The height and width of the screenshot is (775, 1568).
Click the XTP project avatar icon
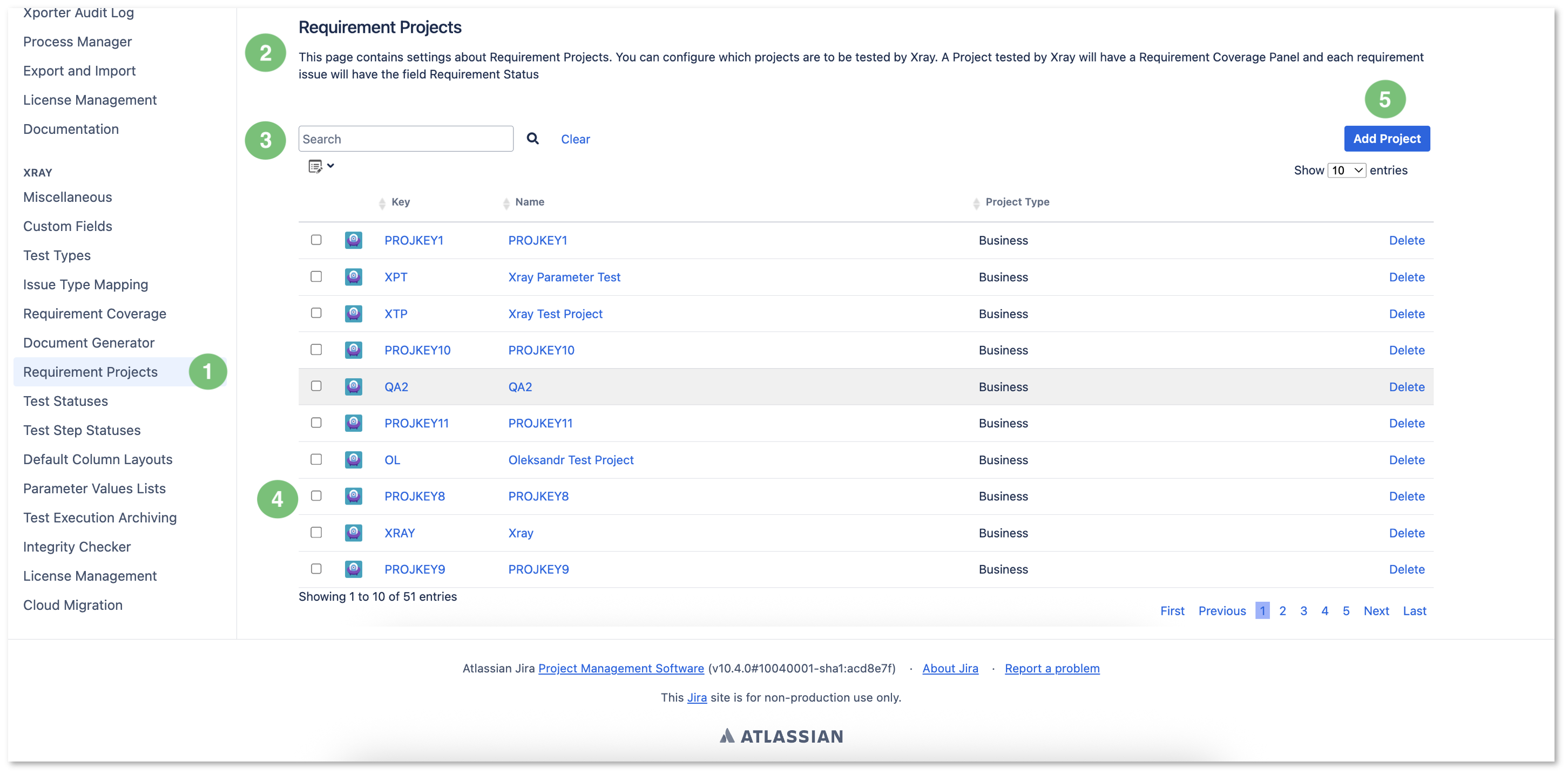click(354, 313)
